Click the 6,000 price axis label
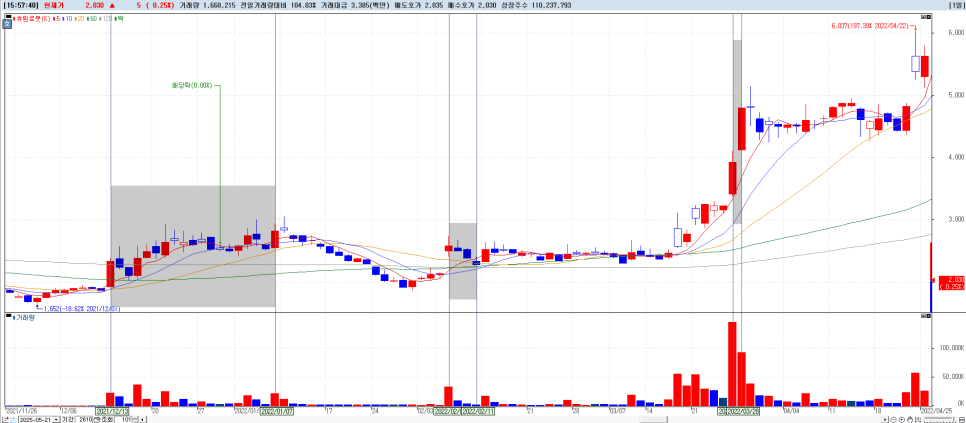Viewport: 966px width, 423px height. point(956,32)
